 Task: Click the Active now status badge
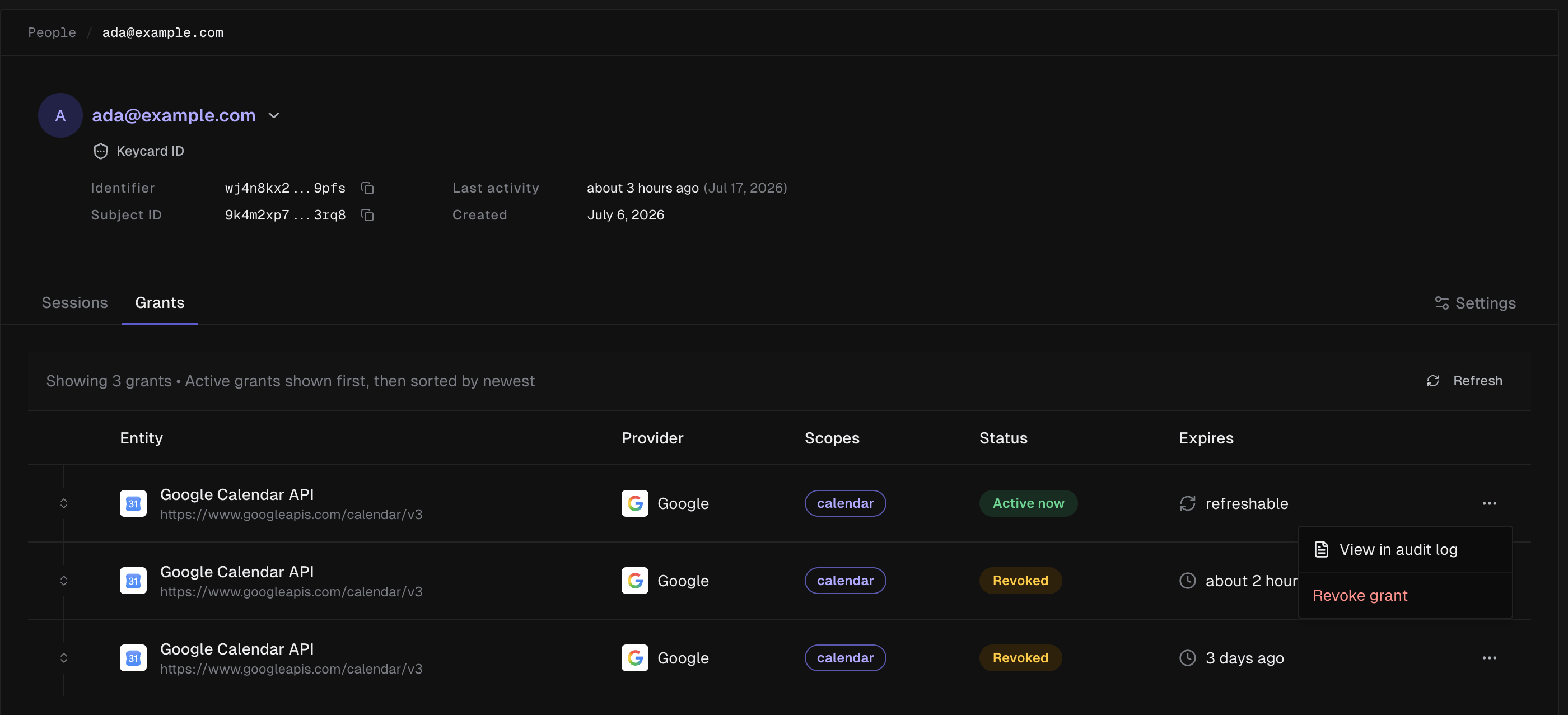click(x=1028, y=503)
